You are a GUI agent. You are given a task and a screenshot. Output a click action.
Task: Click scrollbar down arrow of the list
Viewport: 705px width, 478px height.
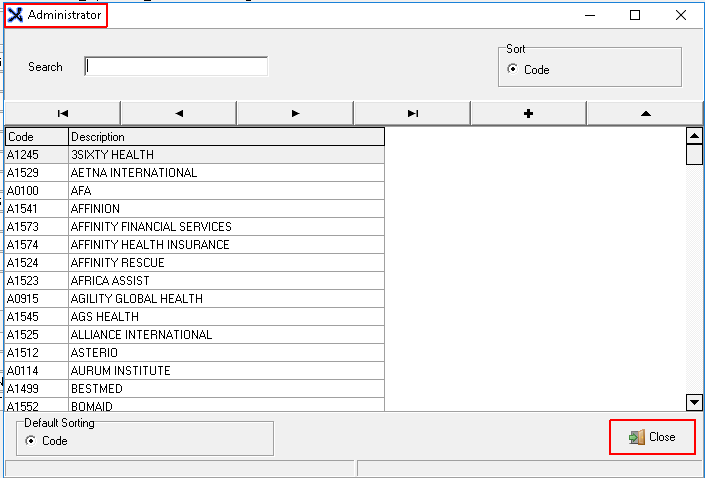coord(694,402)
